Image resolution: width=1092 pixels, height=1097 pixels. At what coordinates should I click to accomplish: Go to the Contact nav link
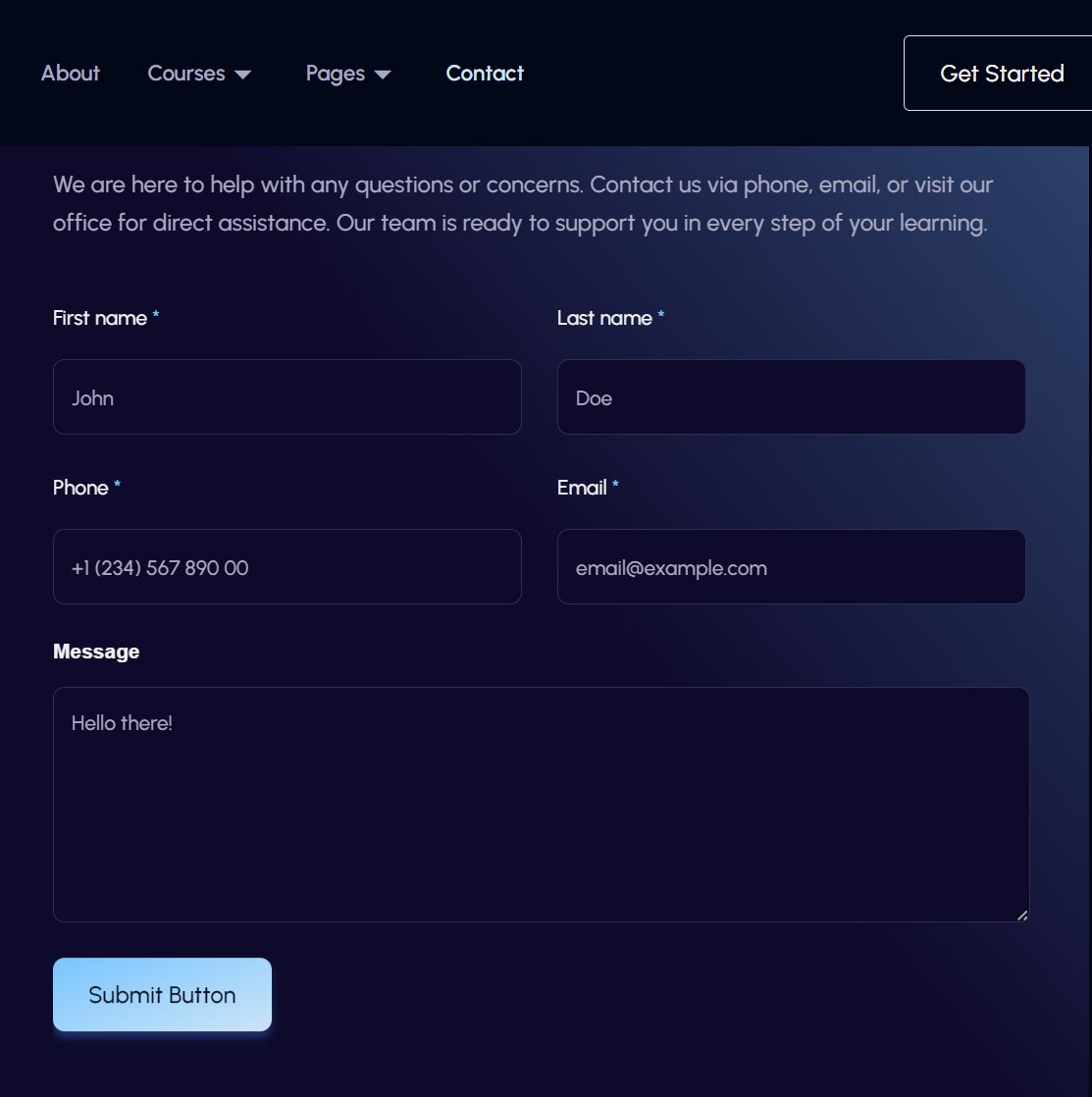coord(485,74)
